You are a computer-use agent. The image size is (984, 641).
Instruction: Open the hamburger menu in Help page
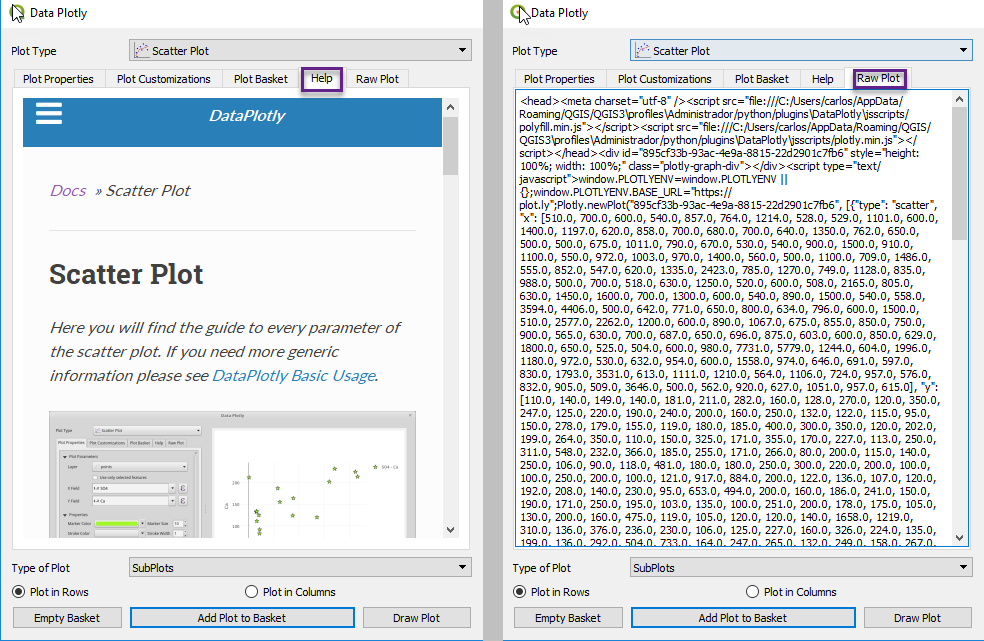pos(49,113)
